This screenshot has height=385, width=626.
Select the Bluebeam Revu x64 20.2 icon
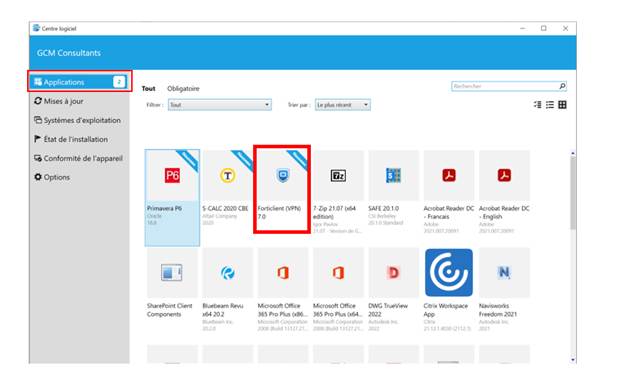click(228, 273)
